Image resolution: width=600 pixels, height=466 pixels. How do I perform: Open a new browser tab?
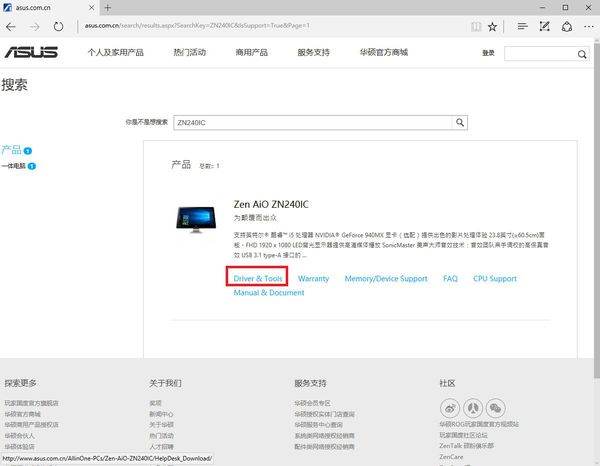(107, 7)
